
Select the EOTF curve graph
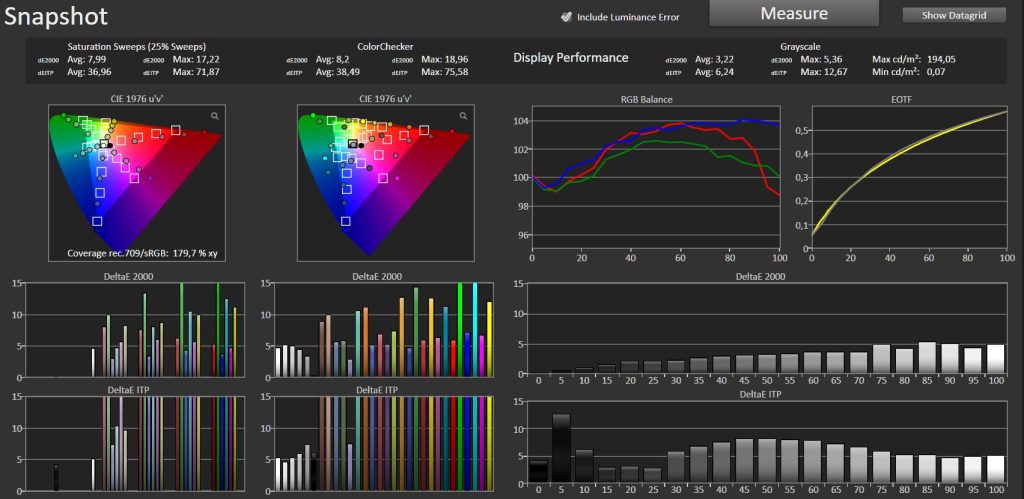(x=903, y=182)
